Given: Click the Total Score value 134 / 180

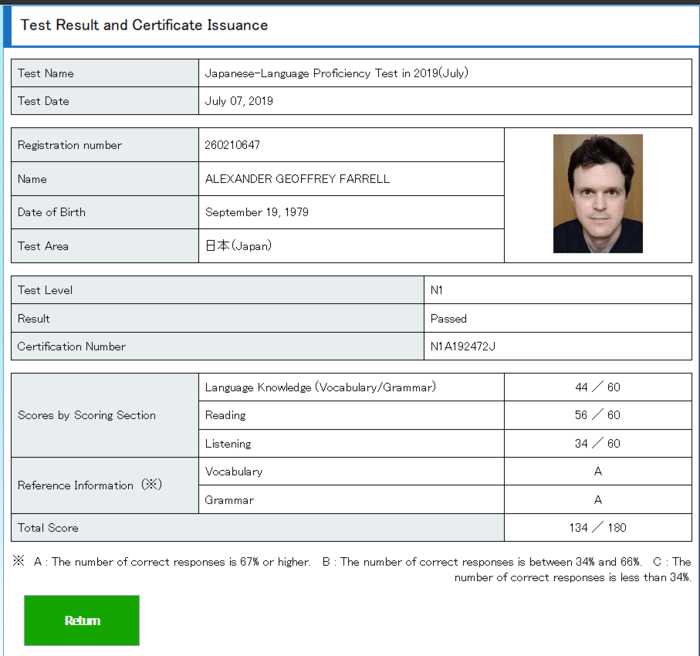Looking at the screenshot, I should tap(598, 527).
